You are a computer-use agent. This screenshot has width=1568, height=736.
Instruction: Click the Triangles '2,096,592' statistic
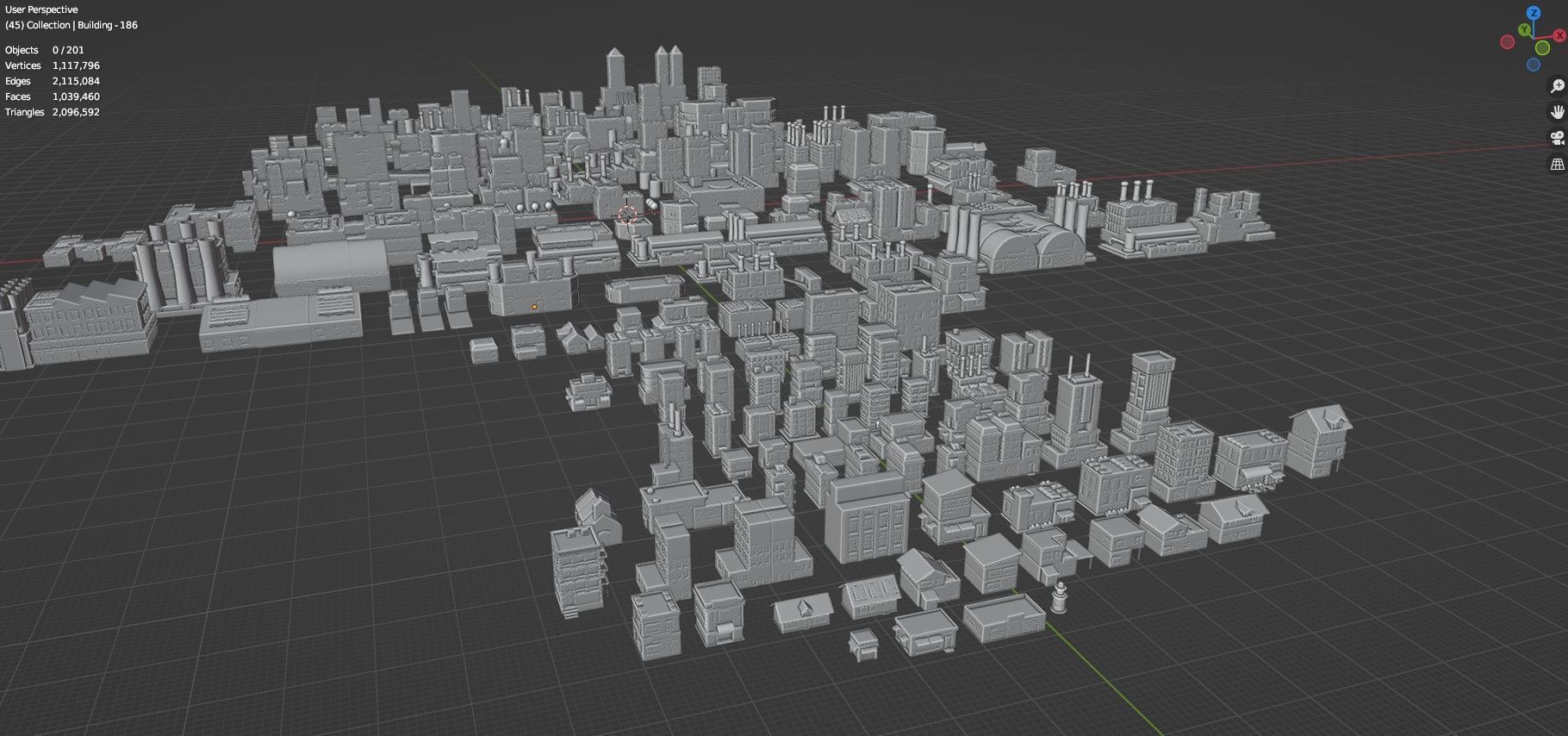(x=76, y=112)
